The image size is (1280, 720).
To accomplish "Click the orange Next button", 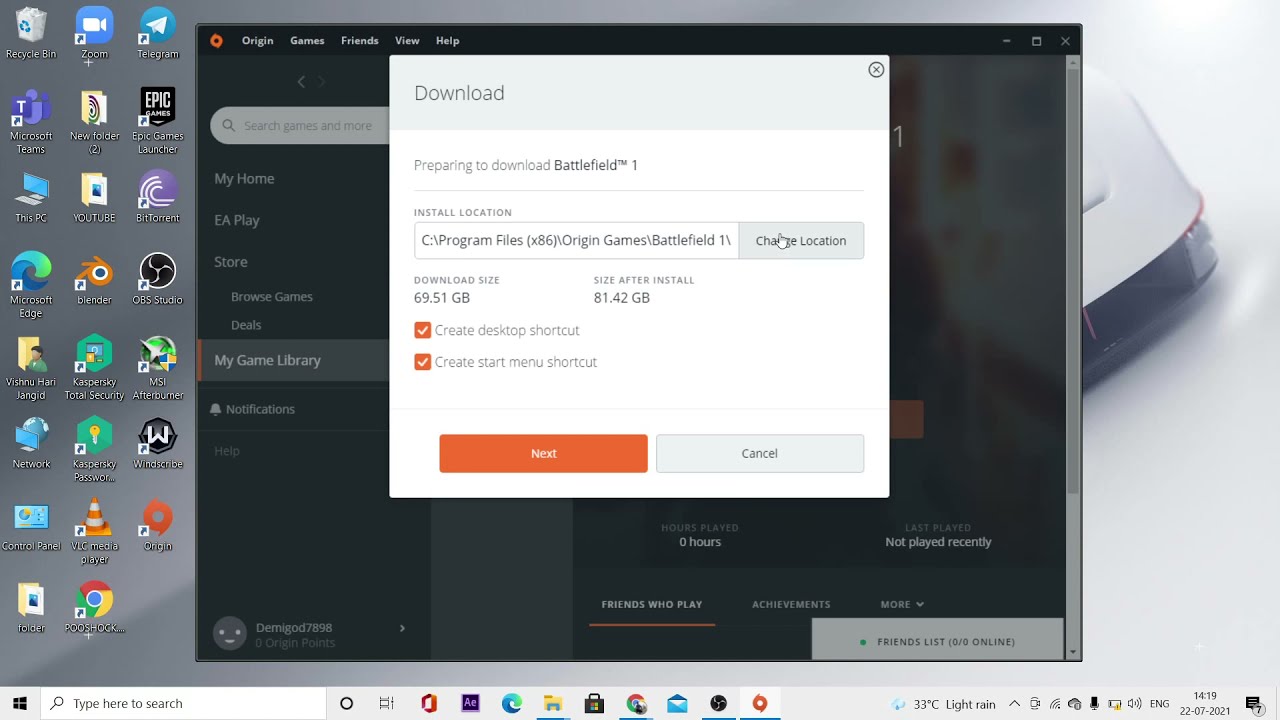I will tap(543, 453).
